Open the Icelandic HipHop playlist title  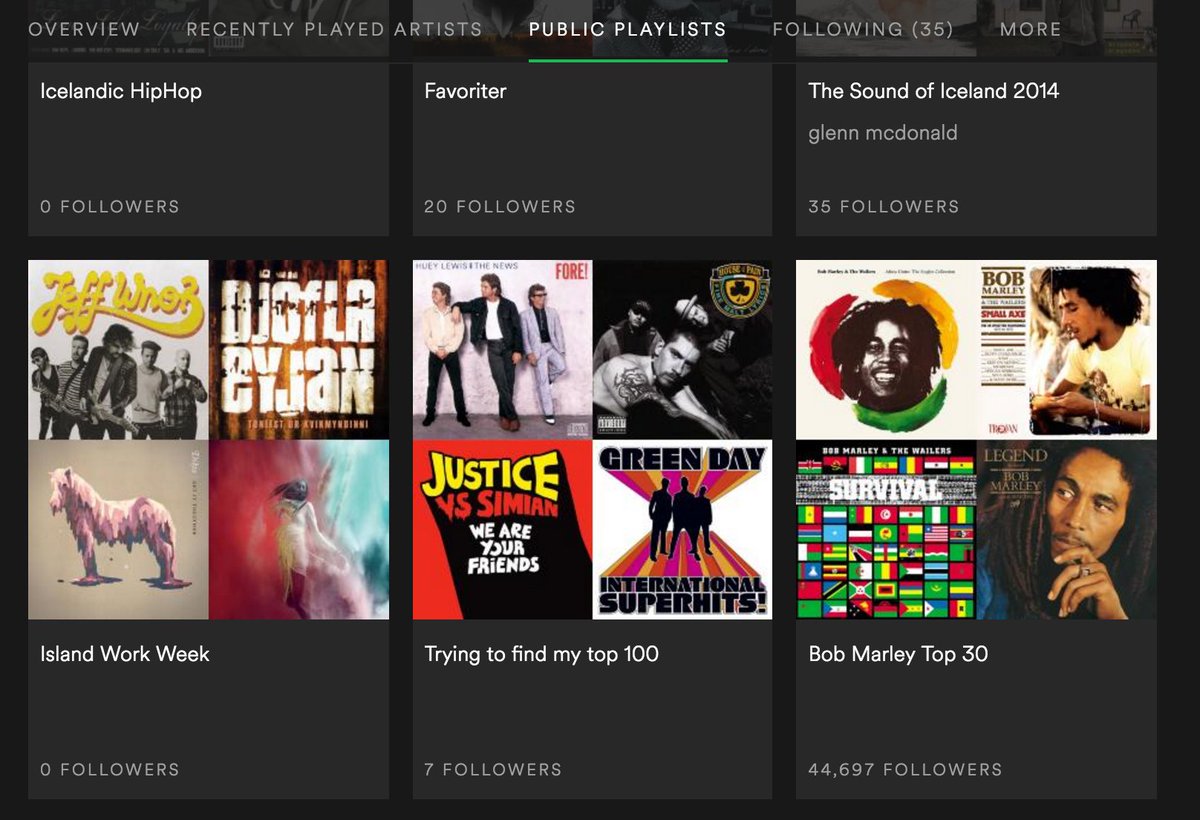(121, 91)
